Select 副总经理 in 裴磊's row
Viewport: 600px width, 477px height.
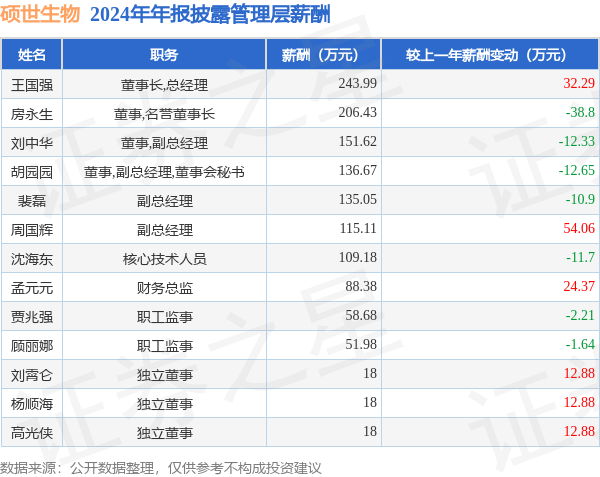click(165, 201)
